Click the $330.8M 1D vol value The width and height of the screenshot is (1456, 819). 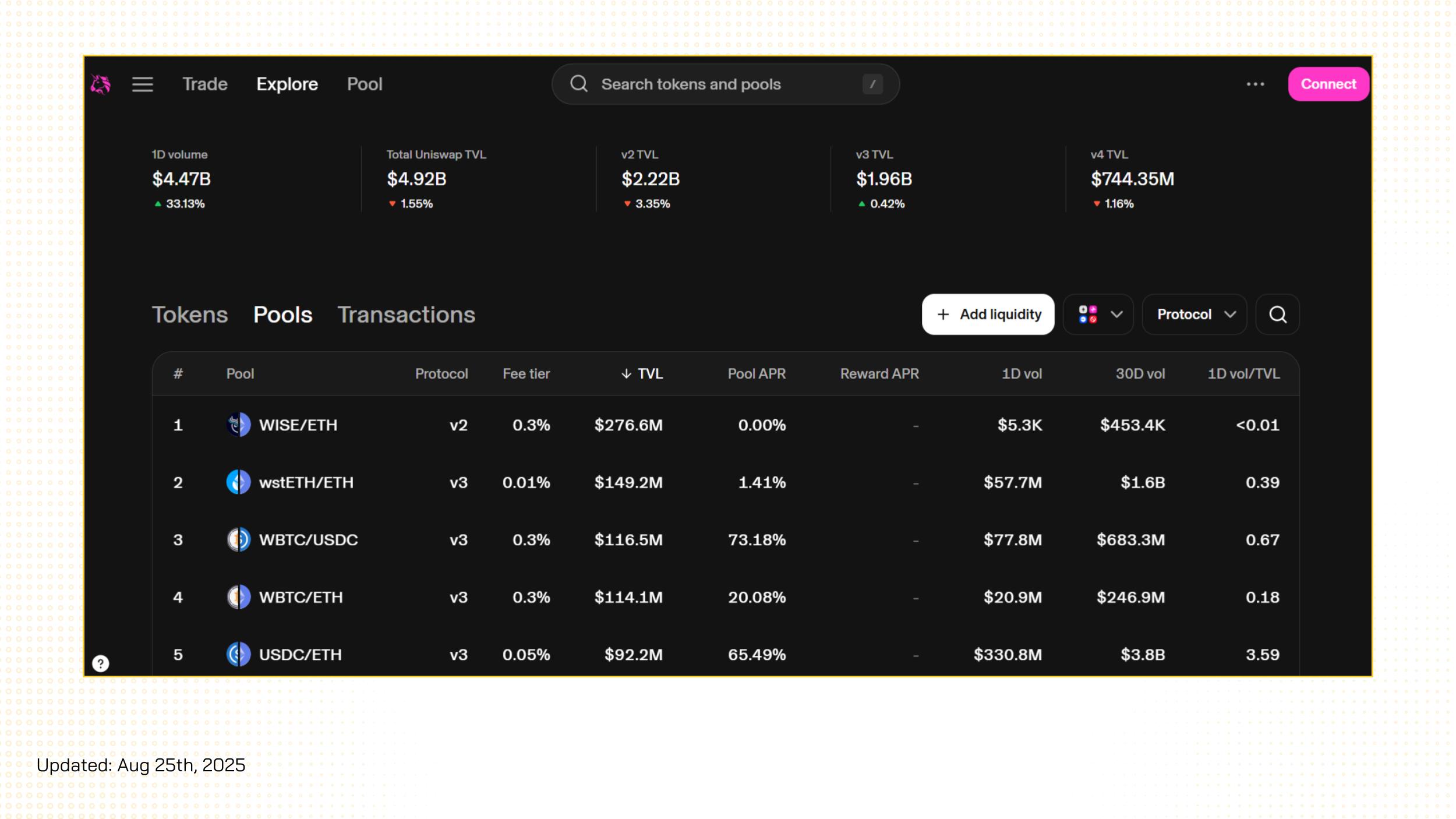pos(1008,655)
